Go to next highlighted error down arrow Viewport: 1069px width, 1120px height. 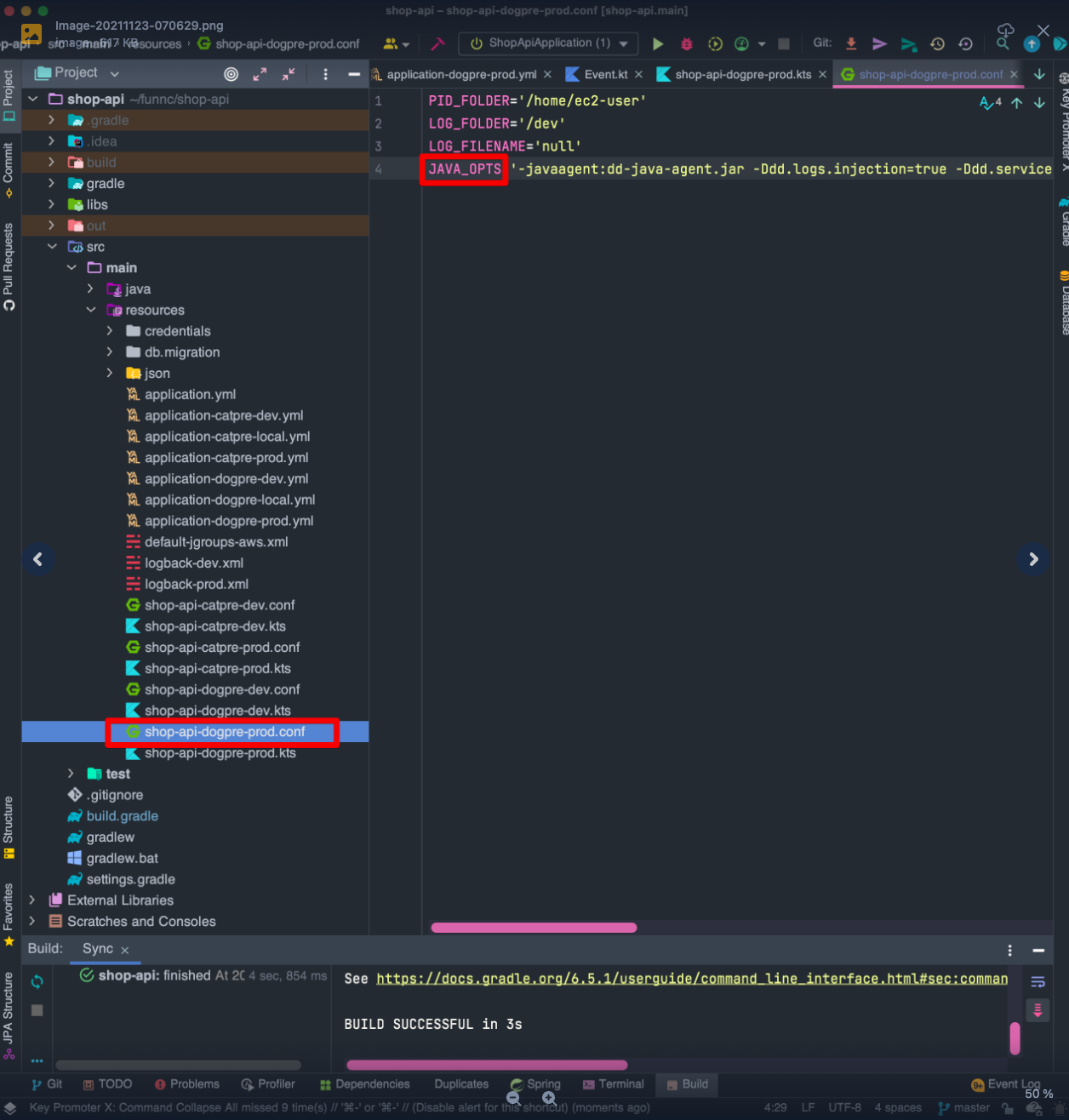pos(1039,103)
